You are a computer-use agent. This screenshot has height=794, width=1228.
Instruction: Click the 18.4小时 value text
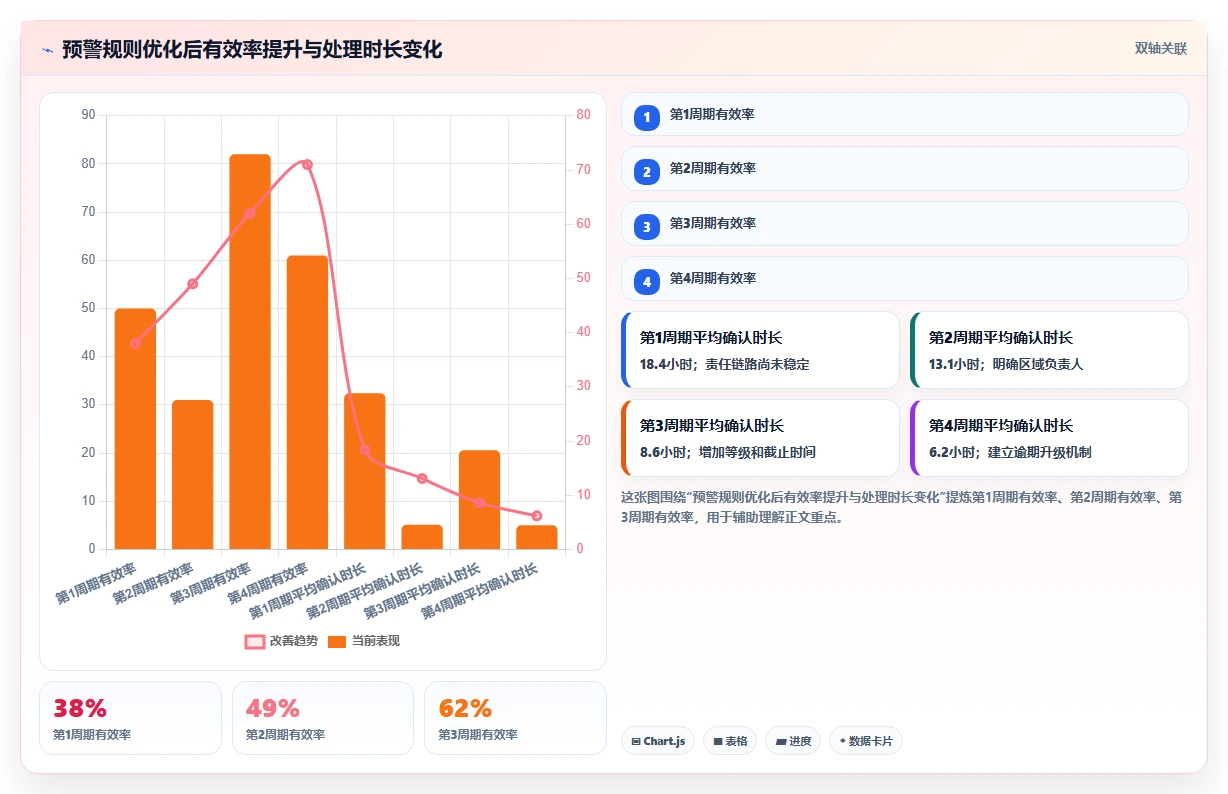664,364
